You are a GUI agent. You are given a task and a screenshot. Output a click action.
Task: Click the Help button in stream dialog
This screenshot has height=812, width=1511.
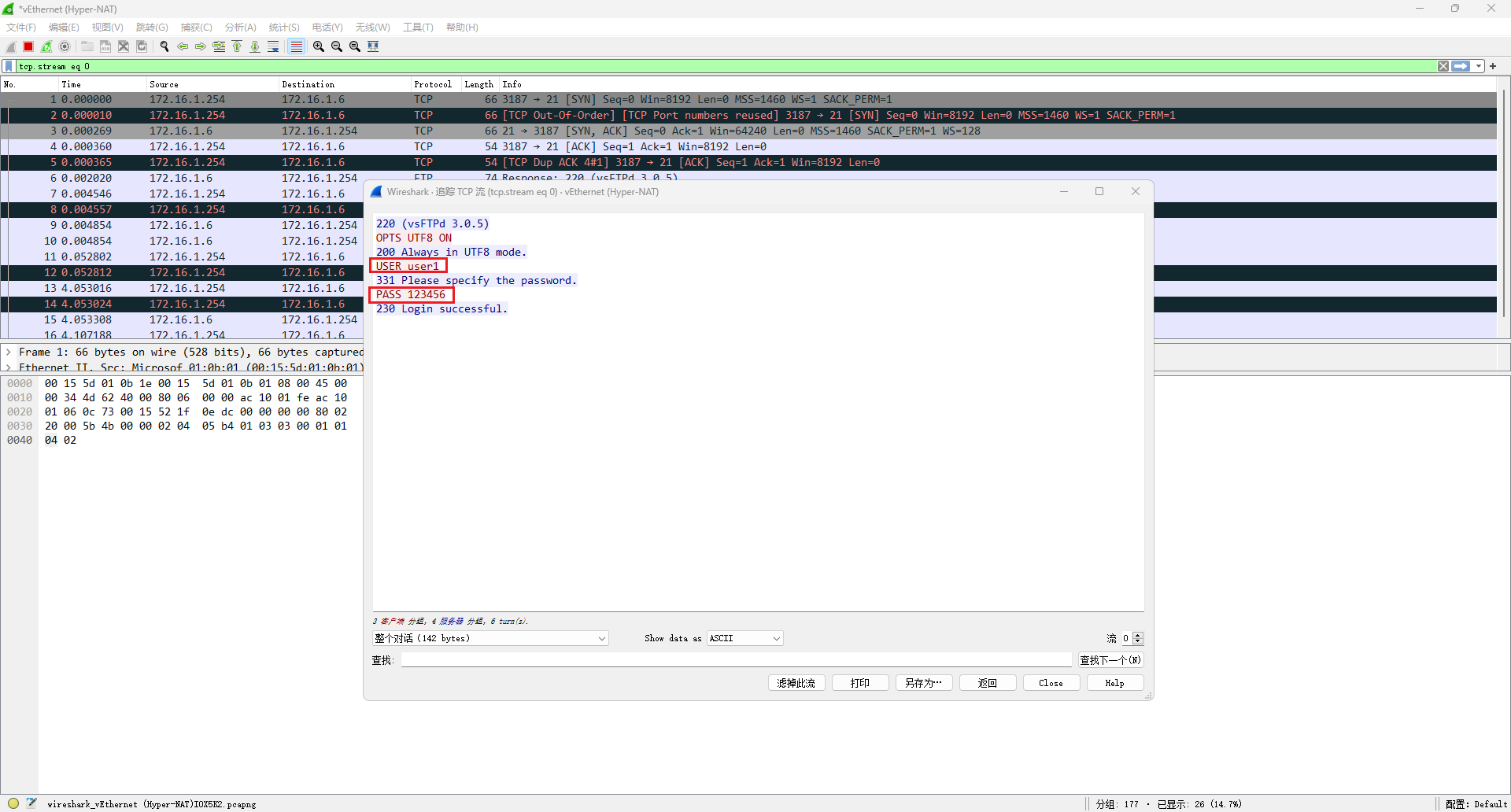coord(1115,683)
